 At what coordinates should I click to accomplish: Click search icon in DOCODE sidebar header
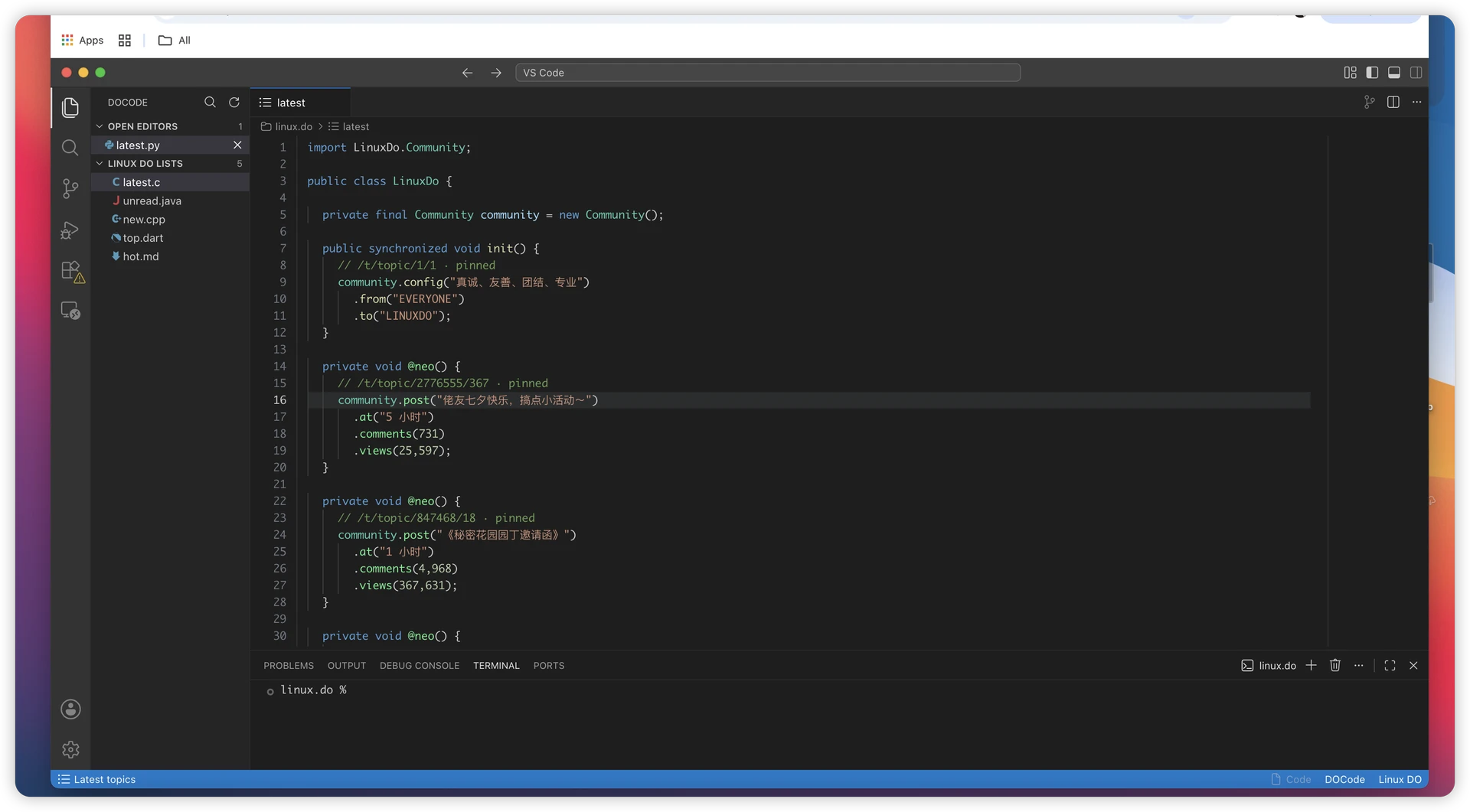coord(210,103)
